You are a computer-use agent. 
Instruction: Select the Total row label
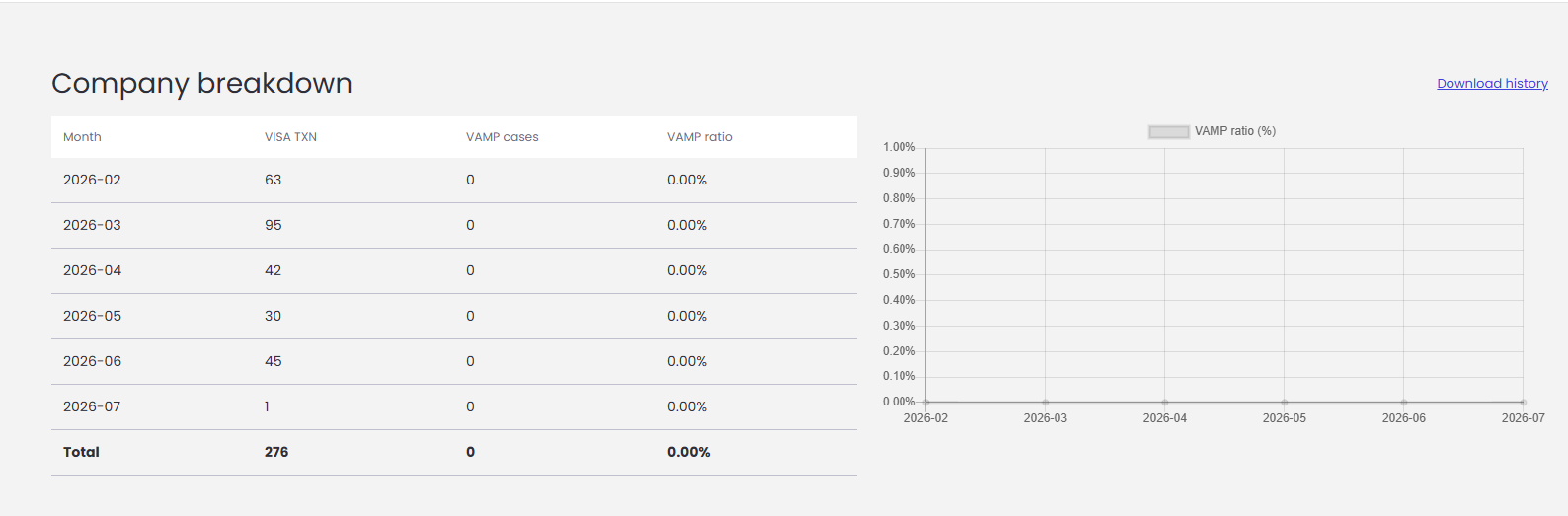point(81,452)
